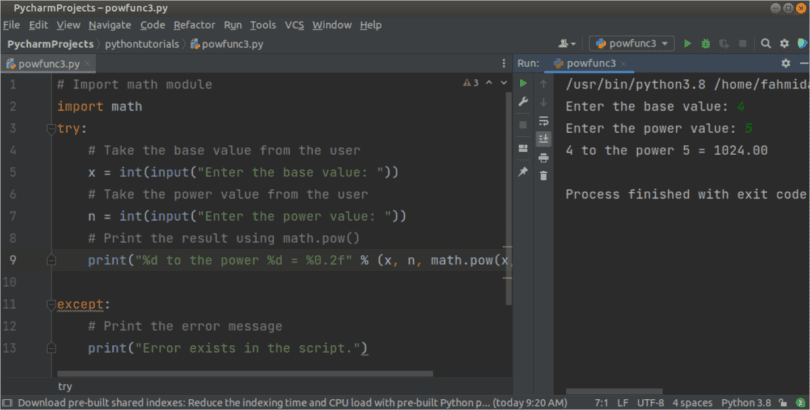The image size is (810, 410).
Task: Restore layout icon in Run panel
Action: pos(523,148)
